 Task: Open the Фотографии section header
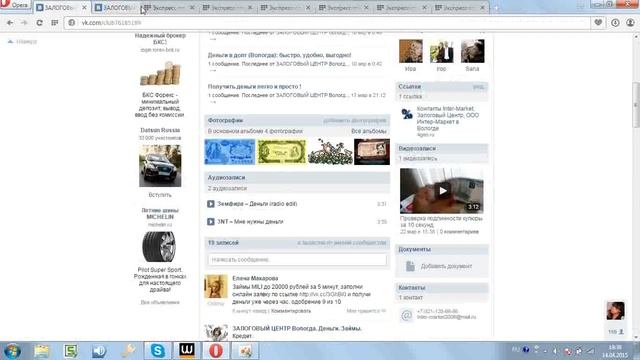[x=225, y=120]
